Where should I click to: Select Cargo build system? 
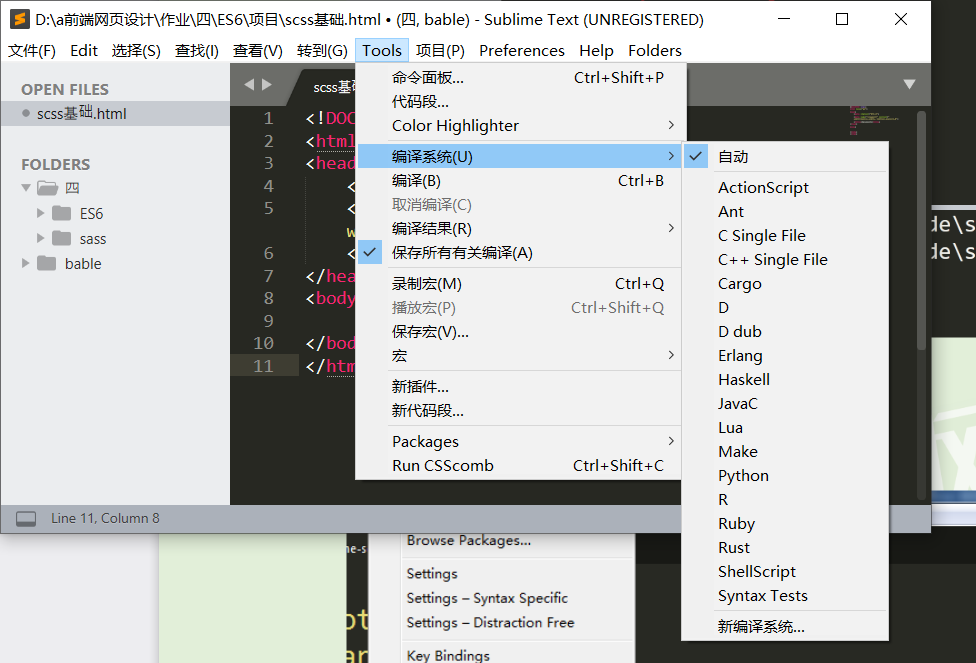pyautogui.click(x=785, y=283)
